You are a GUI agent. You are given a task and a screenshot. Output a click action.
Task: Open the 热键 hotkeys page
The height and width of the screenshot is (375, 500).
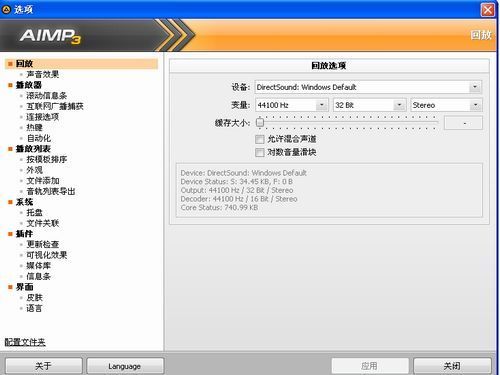pyautogui.click(x=35, y=127)
